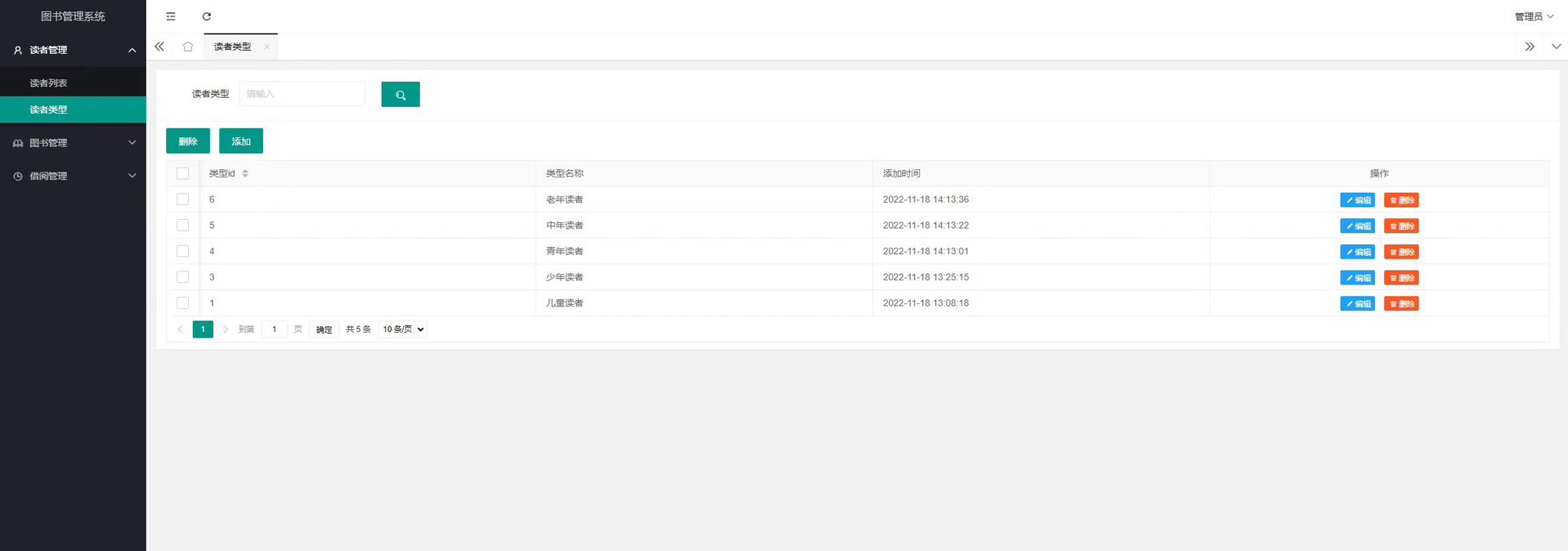This screenshot has width=1568, height=551.
Task: Sort by 类型id column arrows
Action: (x=245, y=173)
